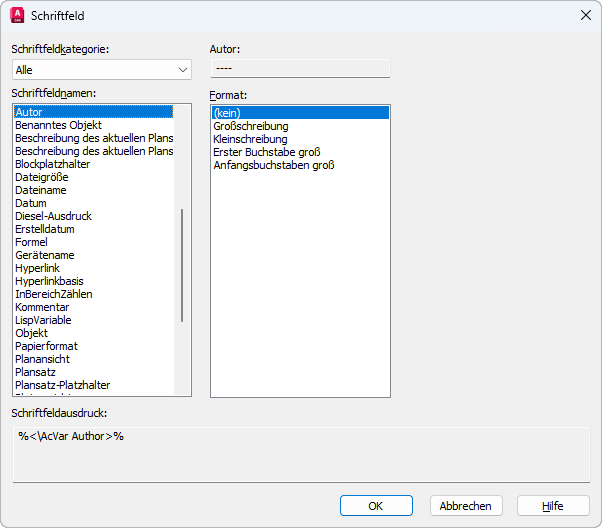
Task: Select Dateiname field name
Action: coord(41,190)
